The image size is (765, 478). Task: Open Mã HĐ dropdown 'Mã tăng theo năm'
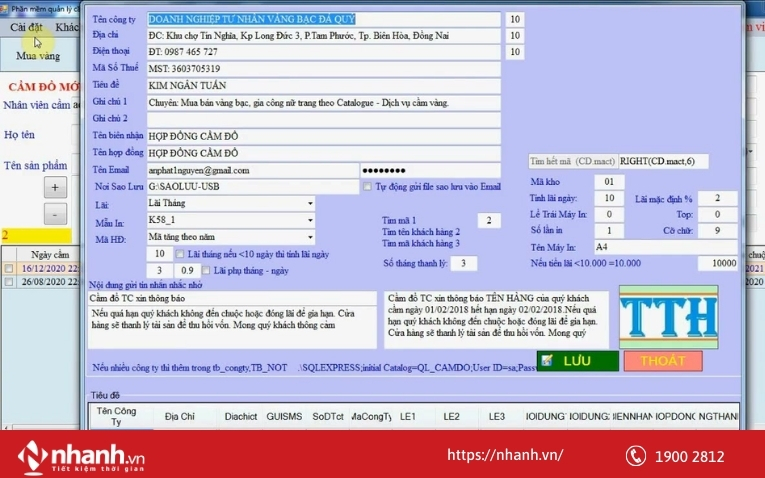tap(309, 238)
